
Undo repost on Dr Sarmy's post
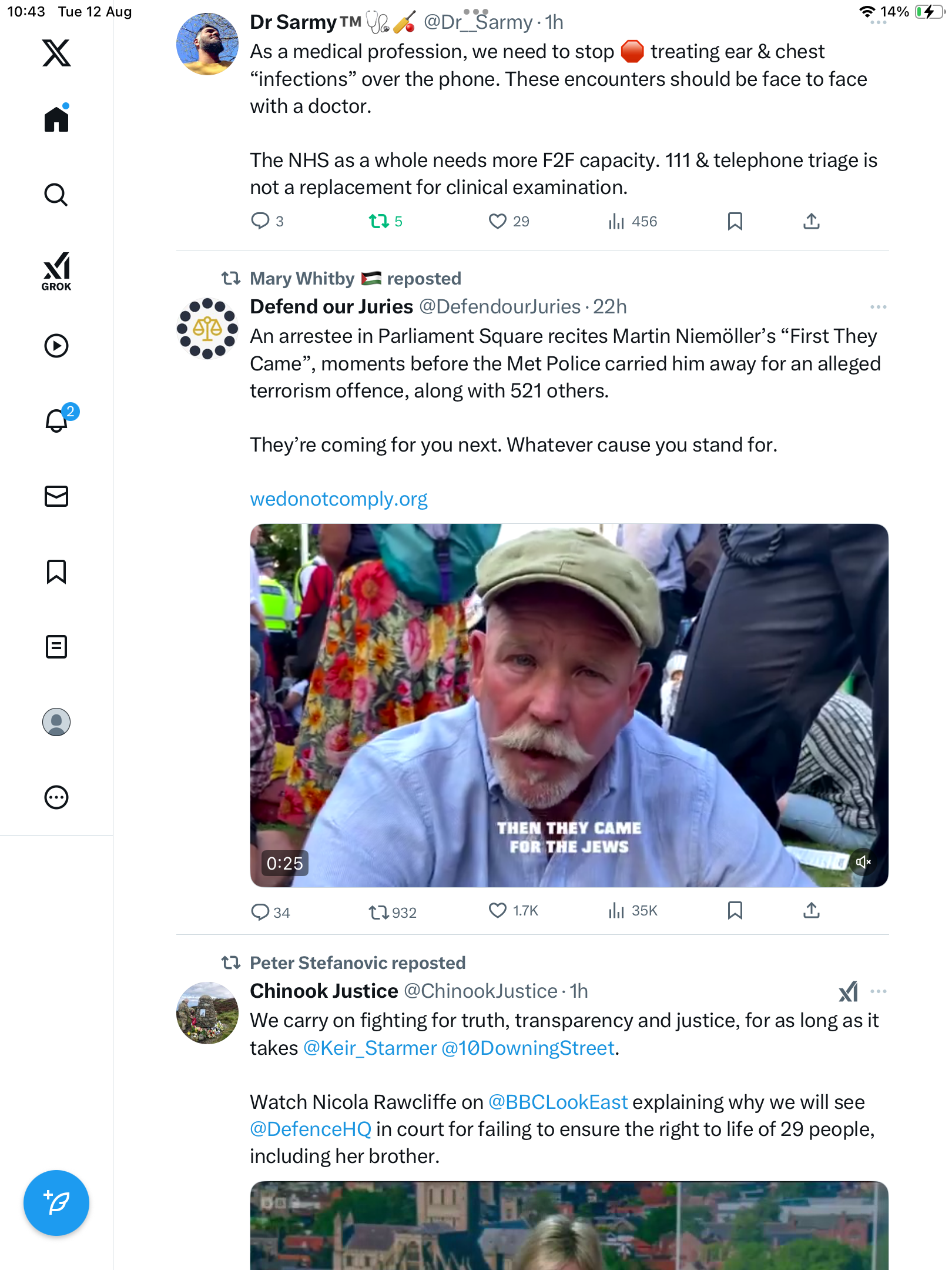(379, 222)
